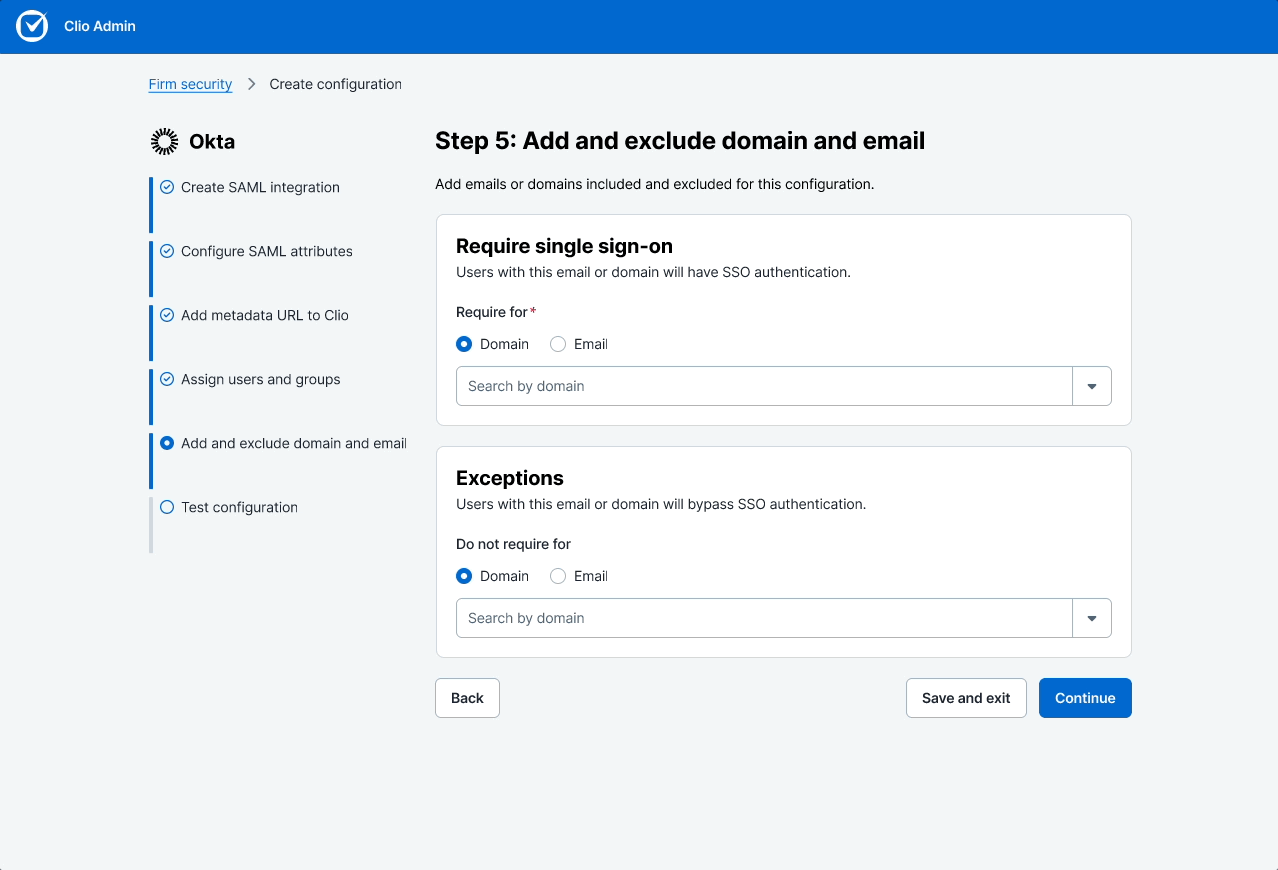Click the Continue button
This screenshot has height=870, width=1278.
point(1085,698)
